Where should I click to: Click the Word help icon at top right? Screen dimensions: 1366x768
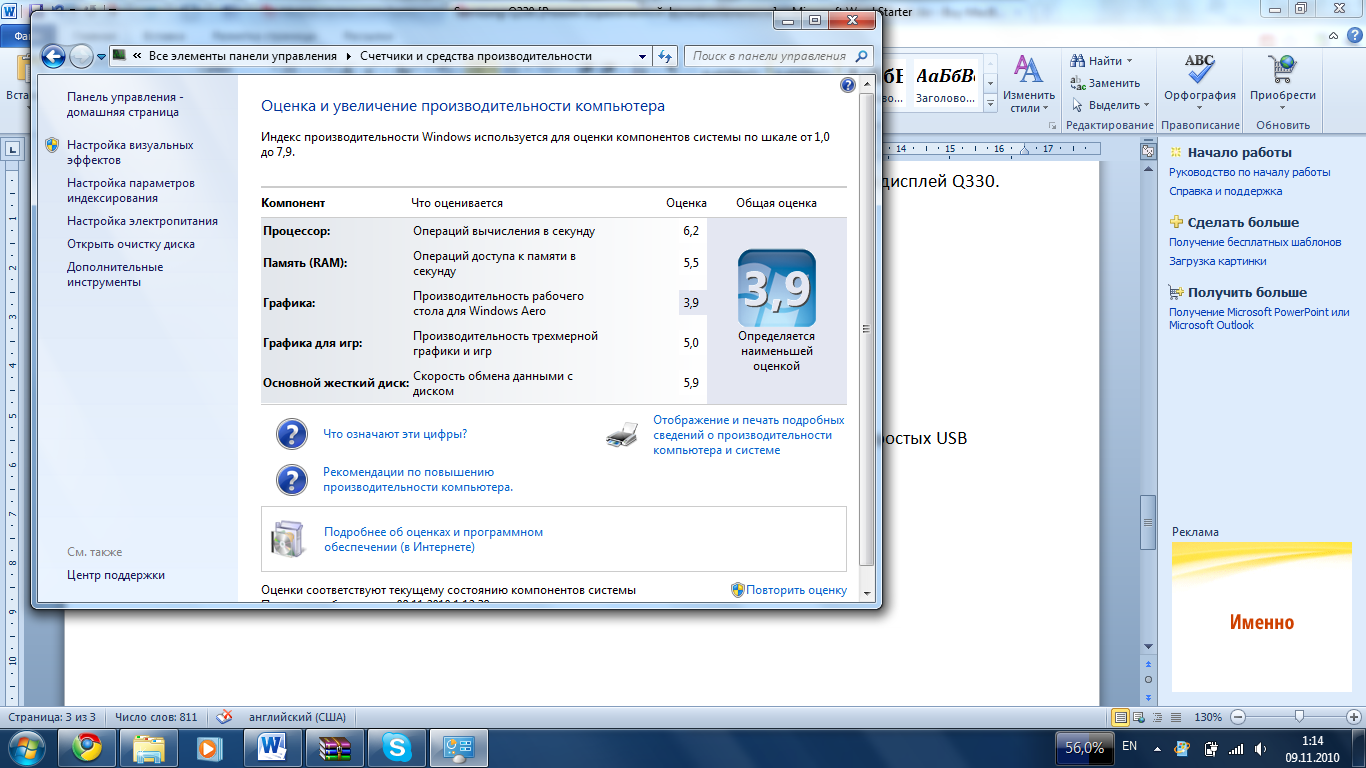(x=1353, y=35)
